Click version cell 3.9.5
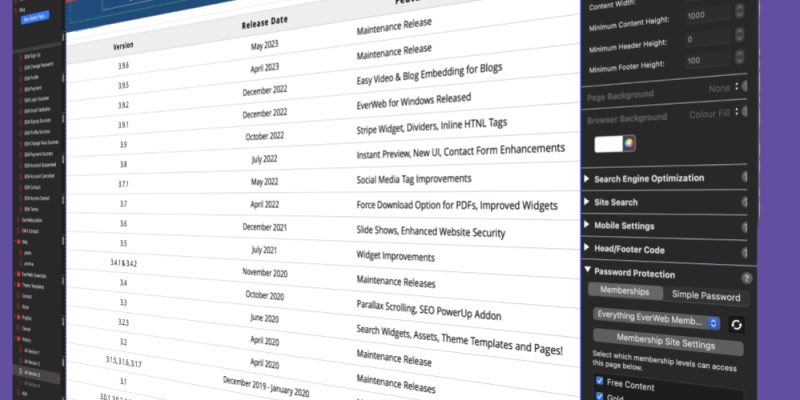This screenshot has height=400, width=800. click(x=123, y=86)
